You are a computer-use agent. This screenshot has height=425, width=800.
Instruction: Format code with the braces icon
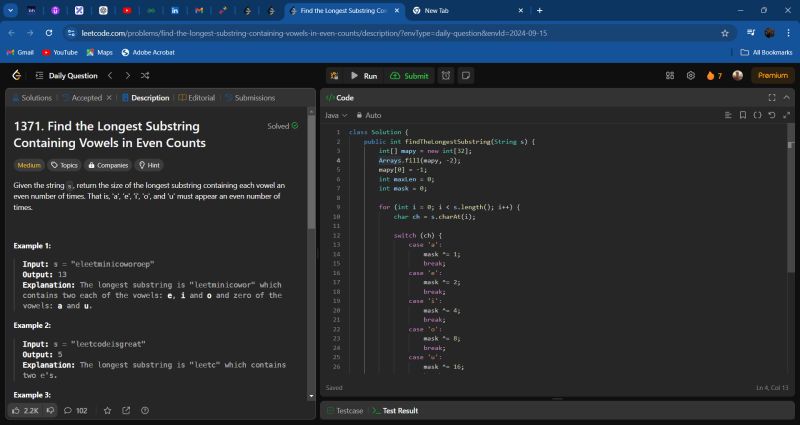757,115
